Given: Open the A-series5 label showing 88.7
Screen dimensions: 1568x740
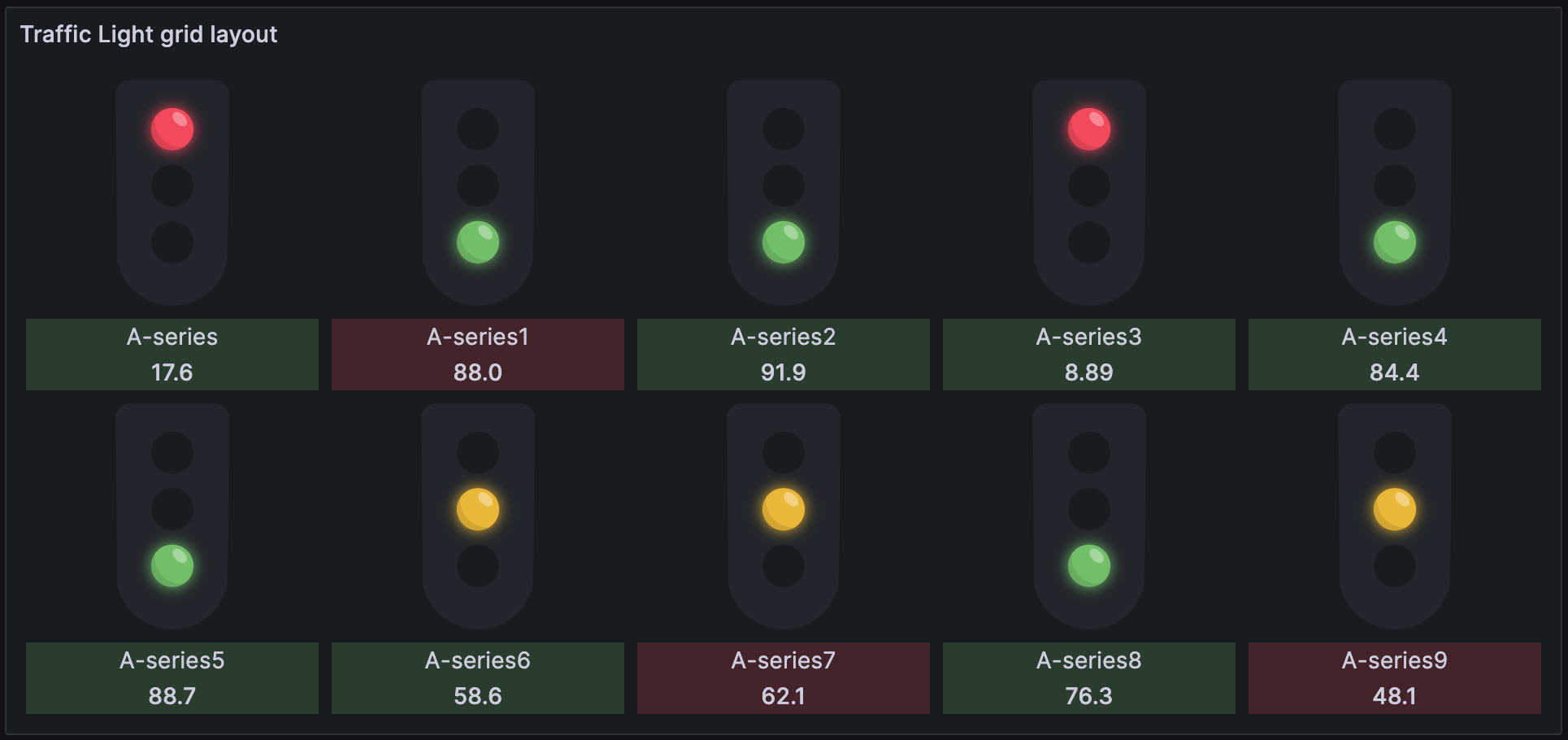Looking at the screenshot, I should 172,678.
